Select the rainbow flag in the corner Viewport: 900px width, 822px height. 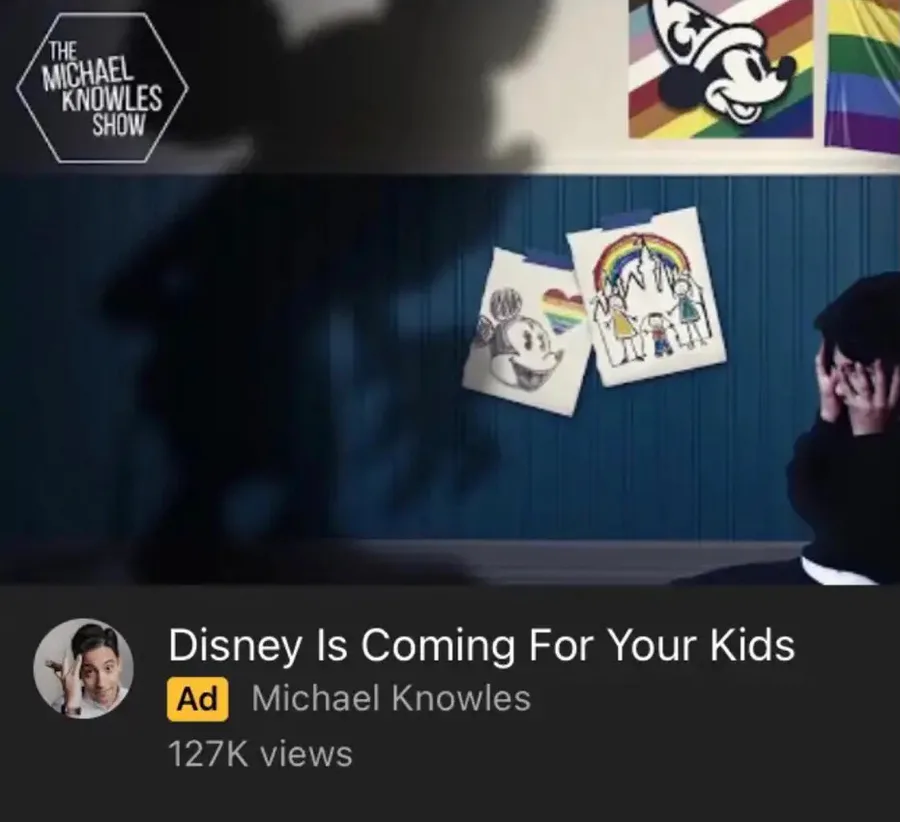[863, 75]
